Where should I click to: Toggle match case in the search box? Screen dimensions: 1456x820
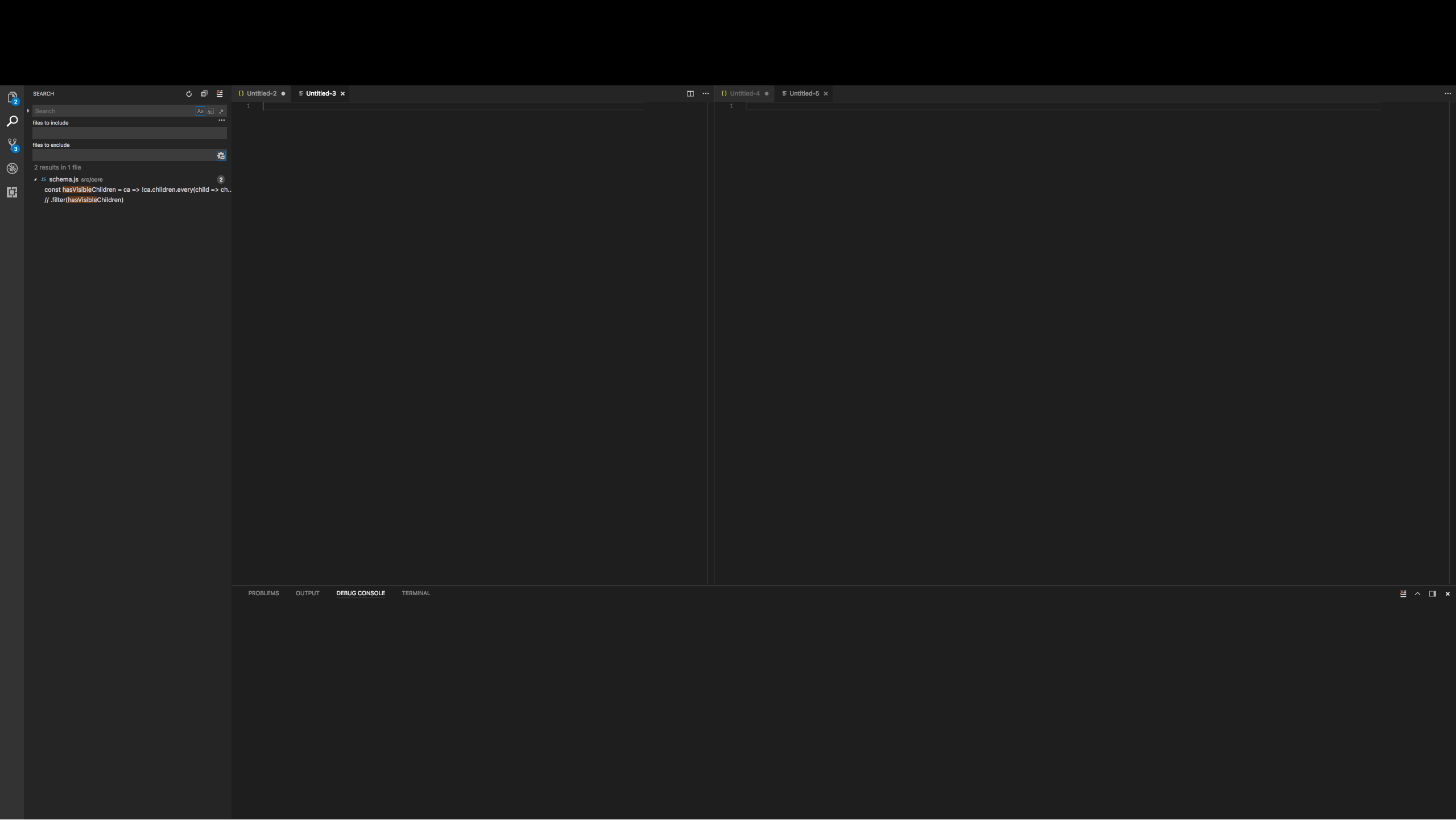200,111
